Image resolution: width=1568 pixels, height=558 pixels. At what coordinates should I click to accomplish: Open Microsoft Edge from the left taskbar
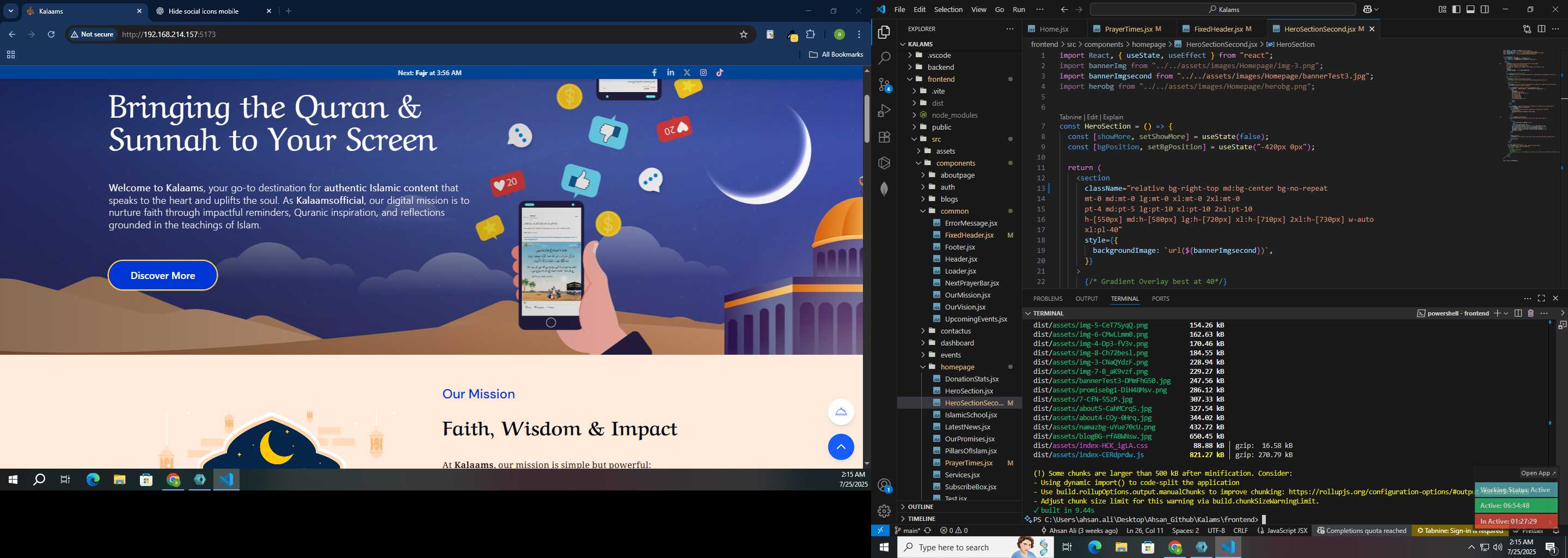[x=93, y=480]
